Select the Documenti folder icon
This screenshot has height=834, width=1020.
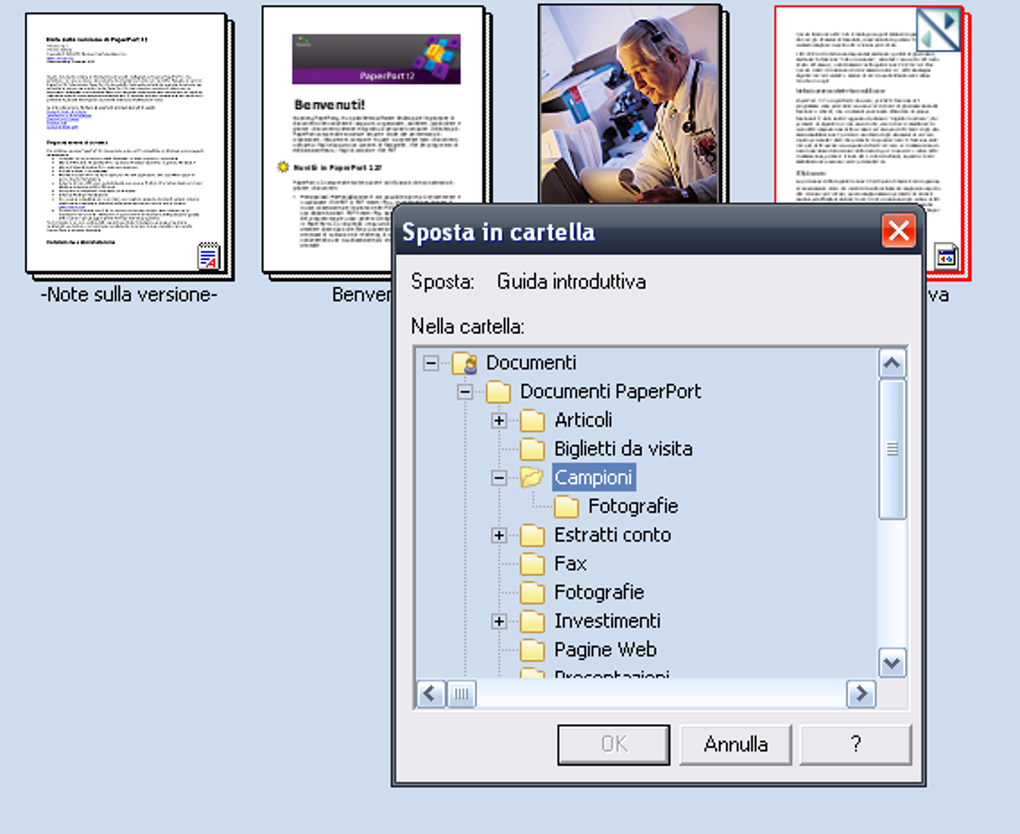coord(465,363)
